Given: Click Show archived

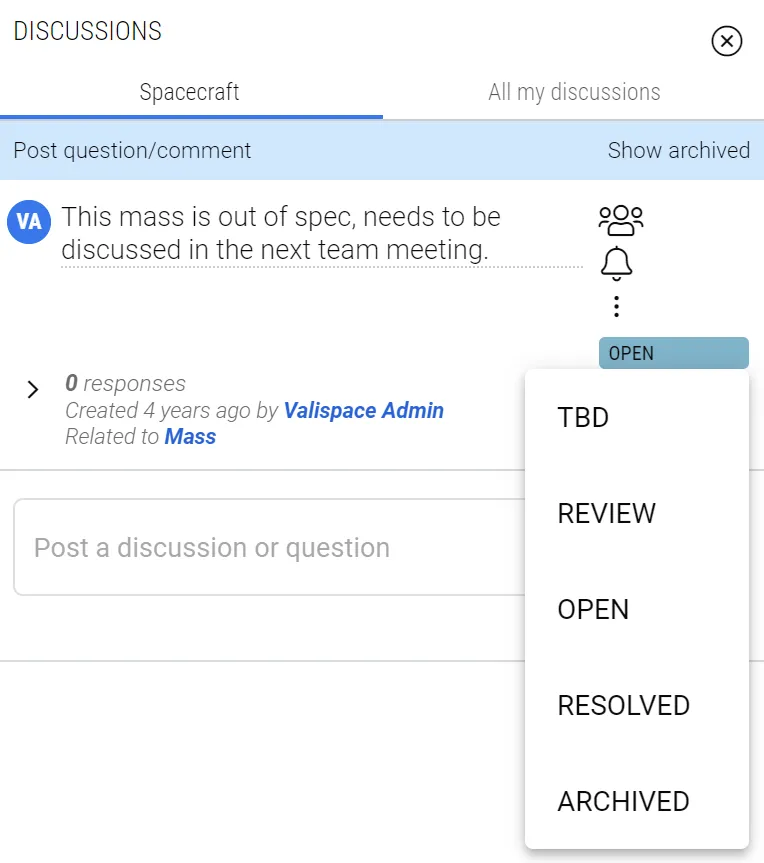Looking at the screenshot, I should pos(679,150).
